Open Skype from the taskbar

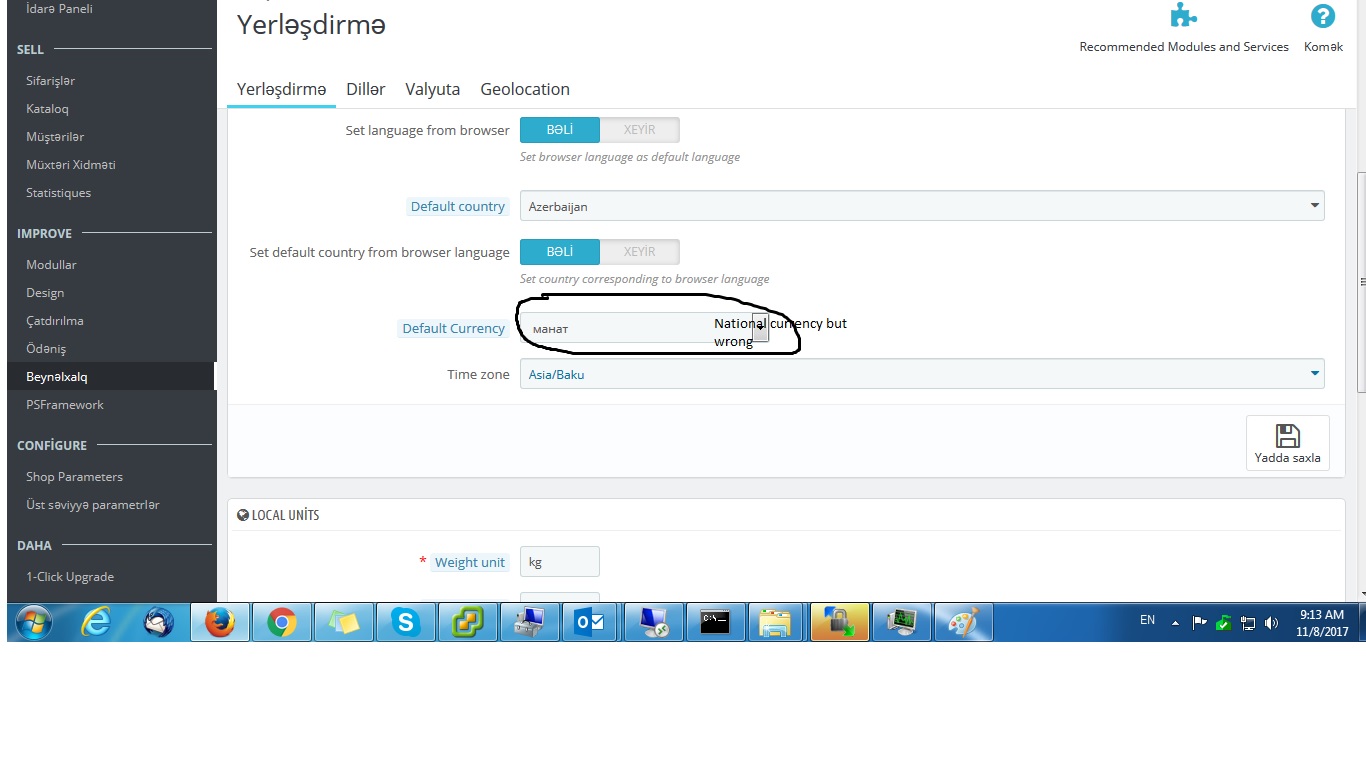405,622
